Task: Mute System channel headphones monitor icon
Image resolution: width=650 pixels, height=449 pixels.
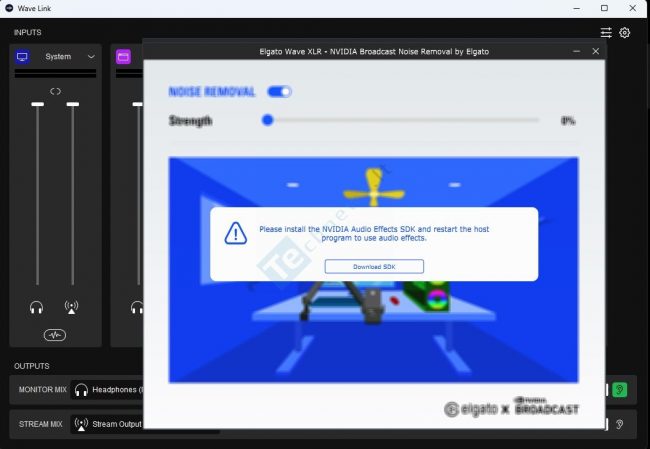Action: coord(36,308)
